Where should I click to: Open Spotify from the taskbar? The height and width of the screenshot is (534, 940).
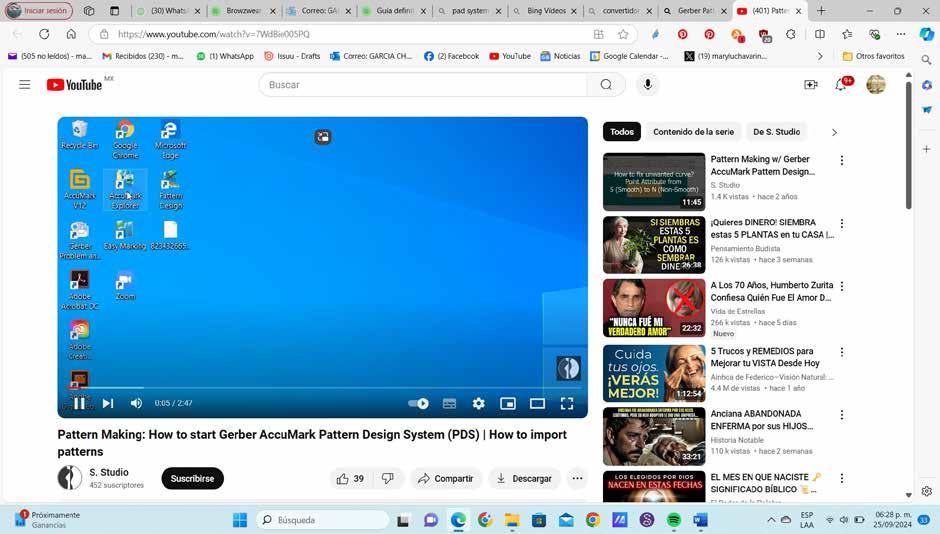click(x=673, y=520)
